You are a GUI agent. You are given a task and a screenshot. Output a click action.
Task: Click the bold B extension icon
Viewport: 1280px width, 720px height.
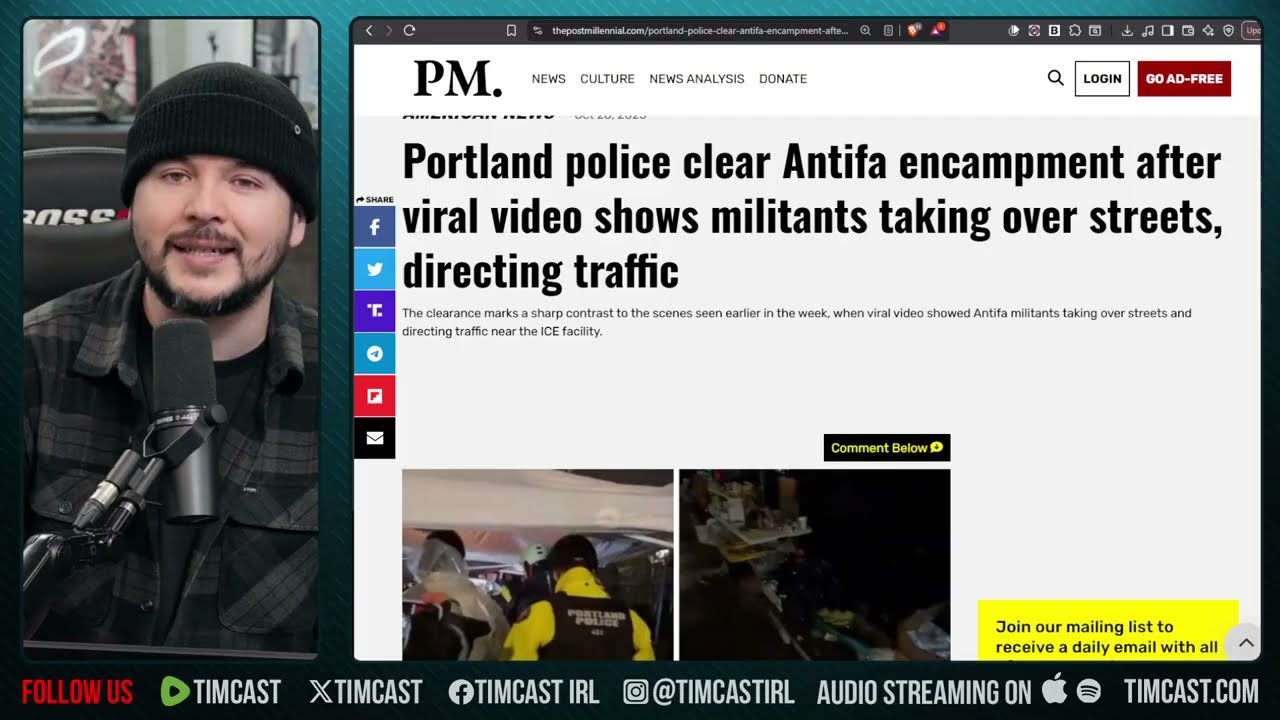pos(1054,31)
